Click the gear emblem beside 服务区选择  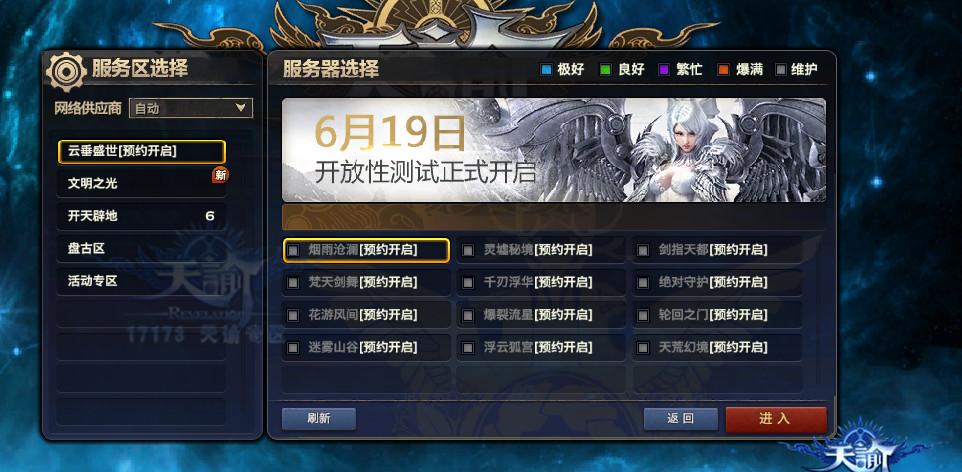(x=66, y=71)
